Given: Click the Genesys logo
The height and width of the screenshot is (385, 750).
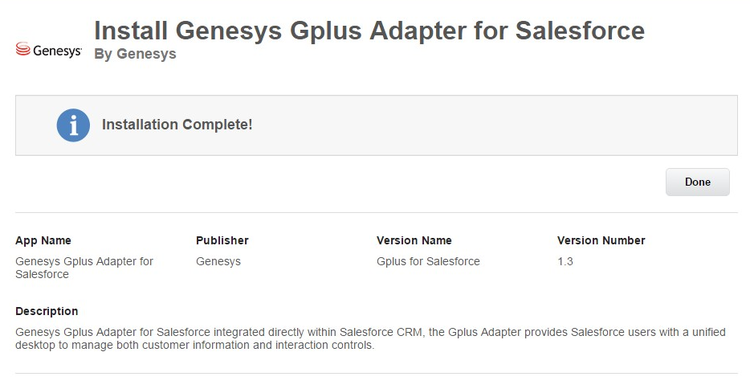Looking at the screenshot, I should (48, 50).
